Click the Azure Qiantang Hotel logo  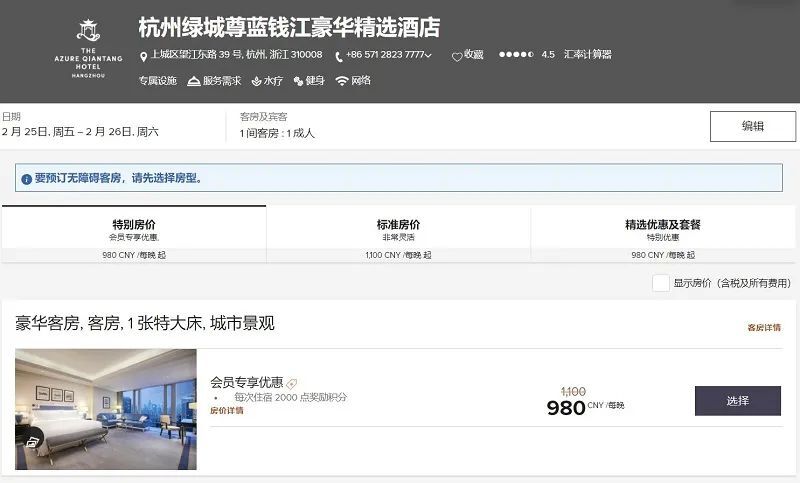coord(88,49)
